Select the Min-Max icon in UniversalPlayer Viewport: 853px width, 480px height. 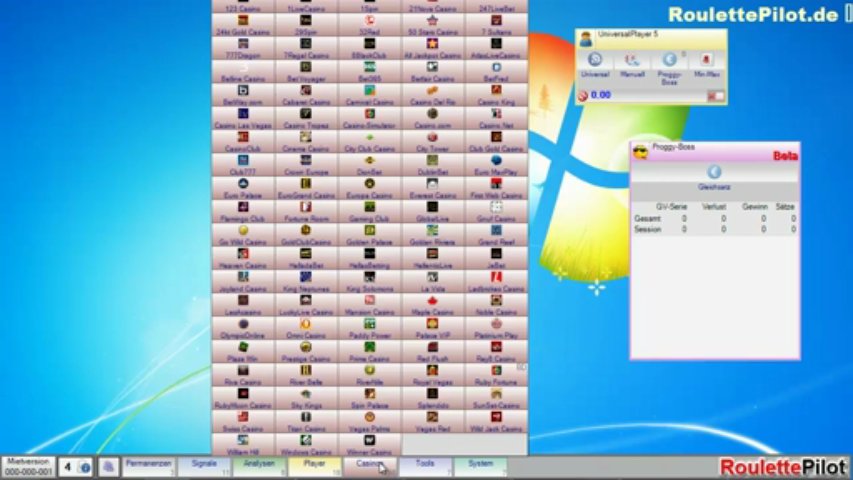(x=706, y=65)
